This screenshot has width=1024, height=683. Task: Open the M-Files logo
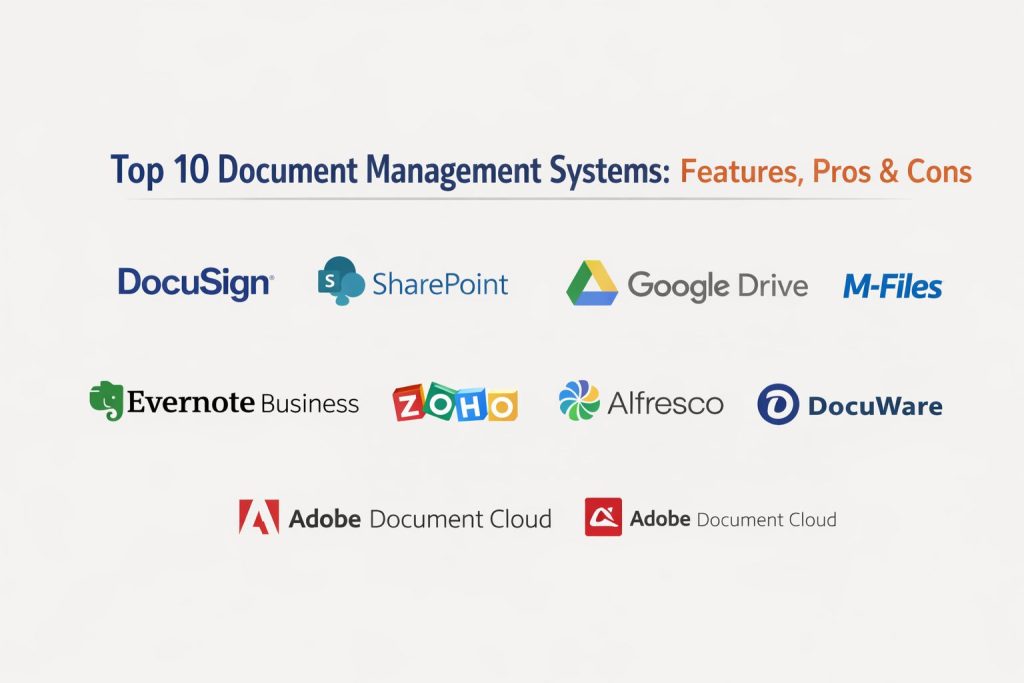(892, 287)
